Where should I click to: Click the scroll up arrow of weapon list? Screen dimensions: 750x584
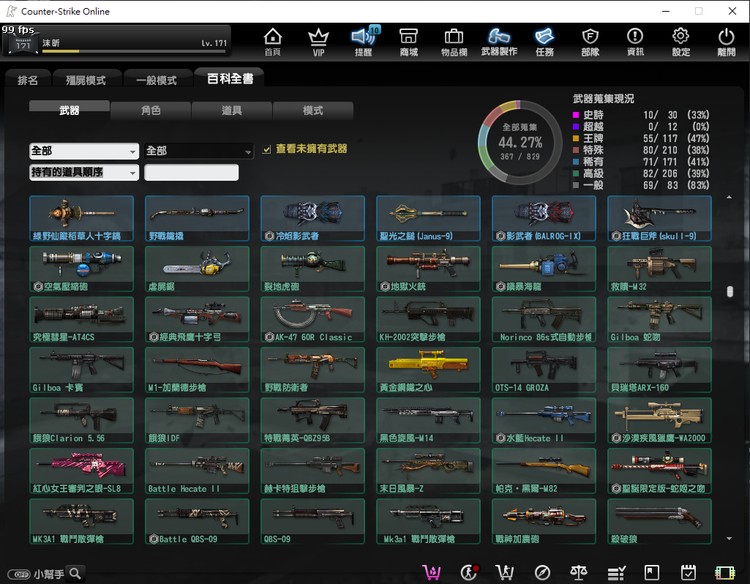click(x=729, y=197)
